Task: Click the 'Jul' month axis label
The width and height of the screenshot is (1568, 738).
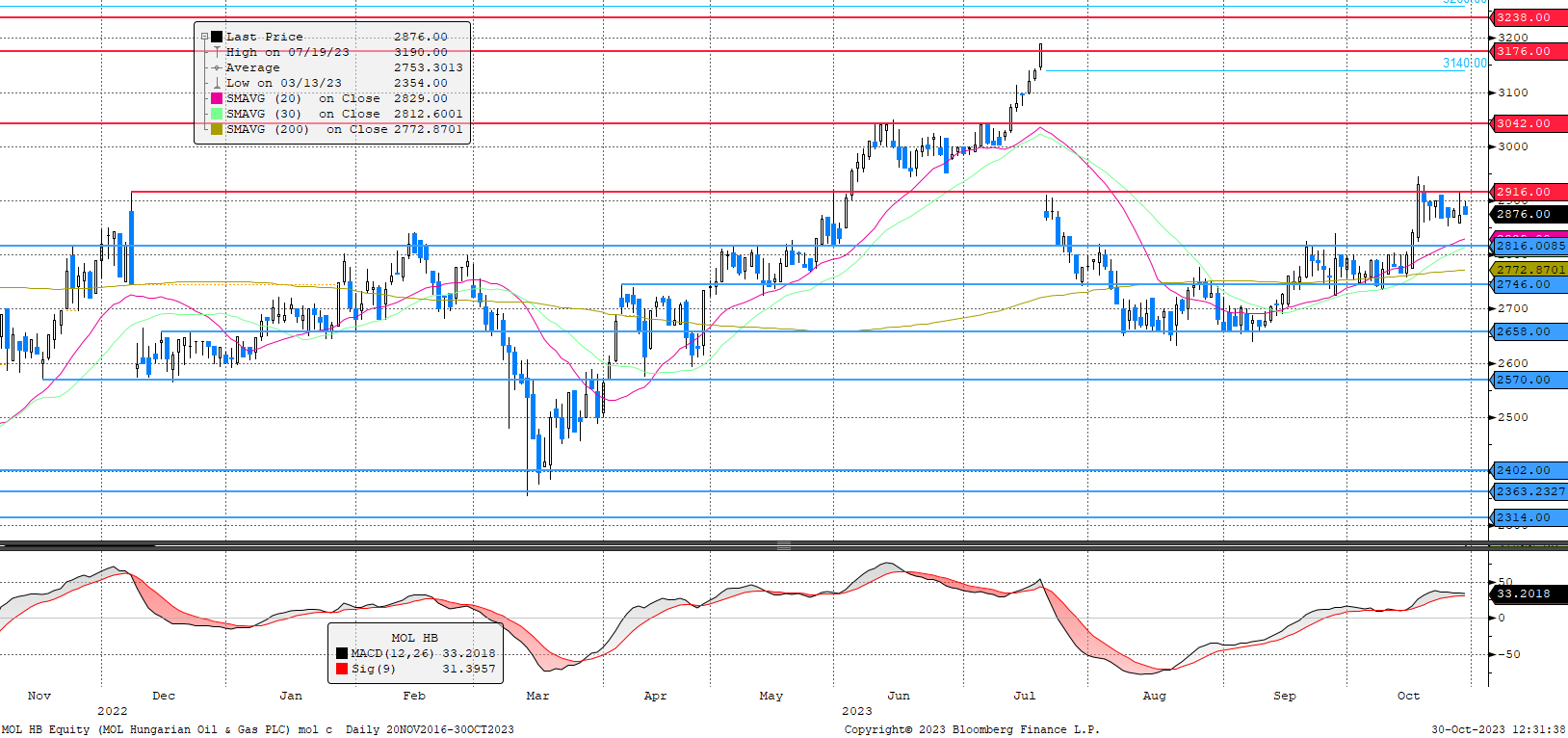Action: click(1025, 696)
